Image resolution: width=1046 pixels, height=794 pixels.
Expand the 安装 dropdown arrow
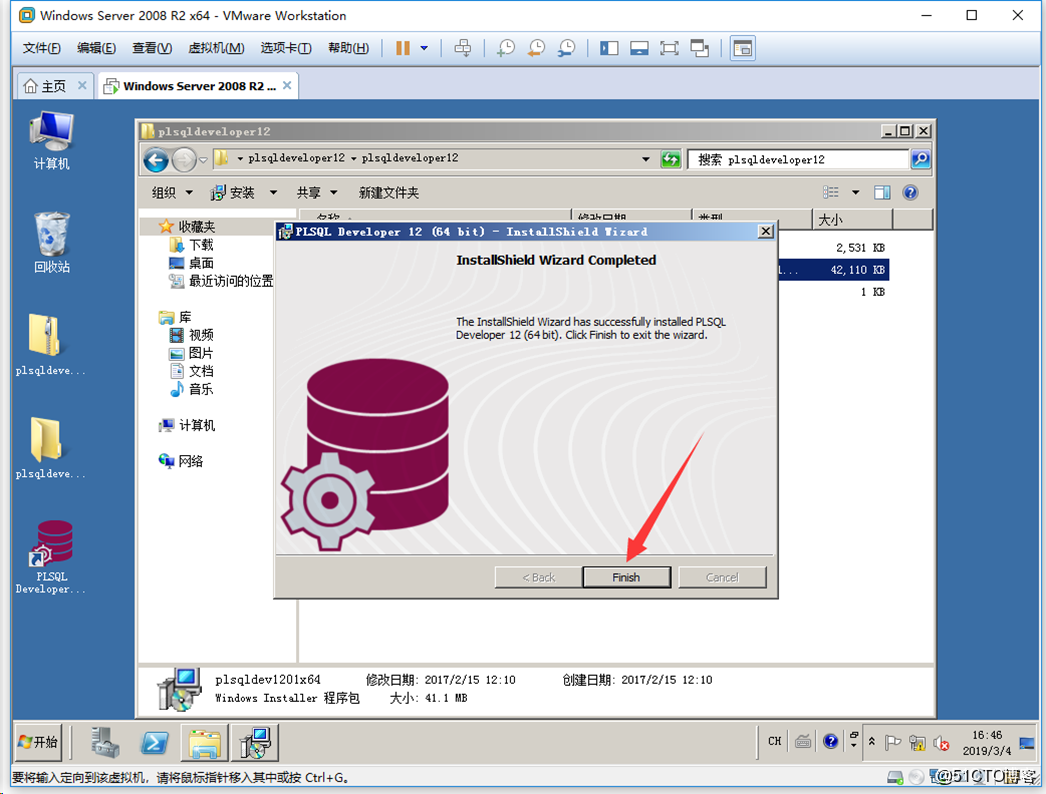point(273,193)
